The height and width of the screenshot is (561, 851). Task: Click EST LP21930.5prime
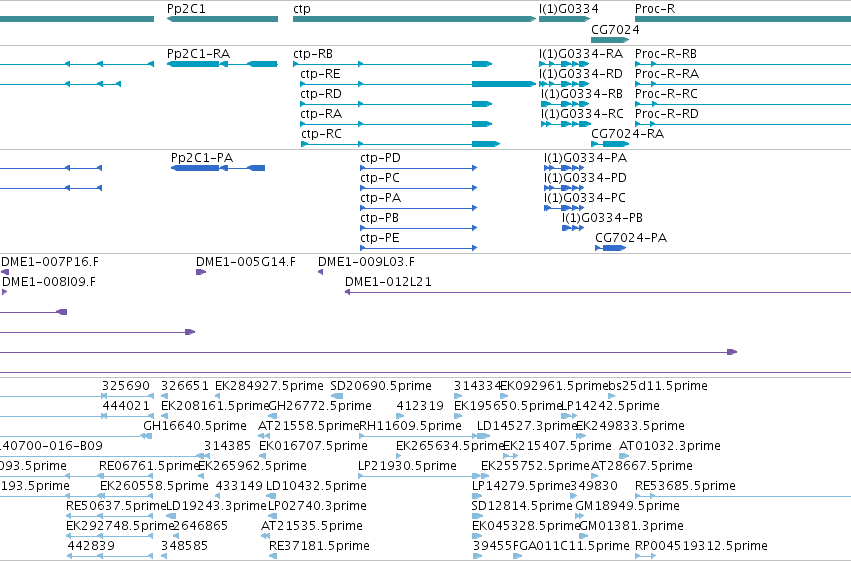point(408,466)
